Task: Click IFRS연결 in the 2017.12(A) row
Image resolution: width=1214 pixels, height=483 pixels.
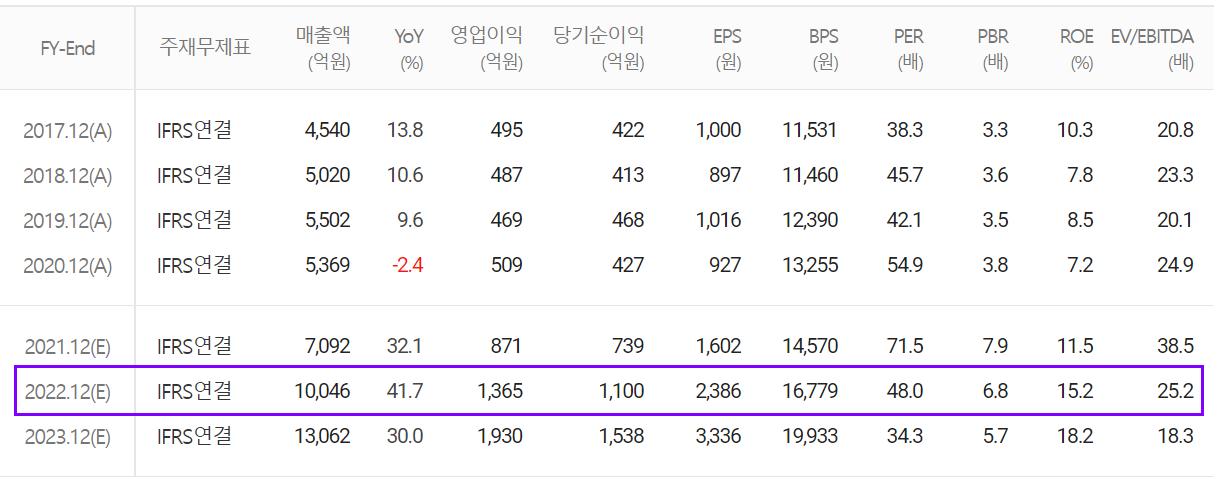Action: [x=194, y=130]
